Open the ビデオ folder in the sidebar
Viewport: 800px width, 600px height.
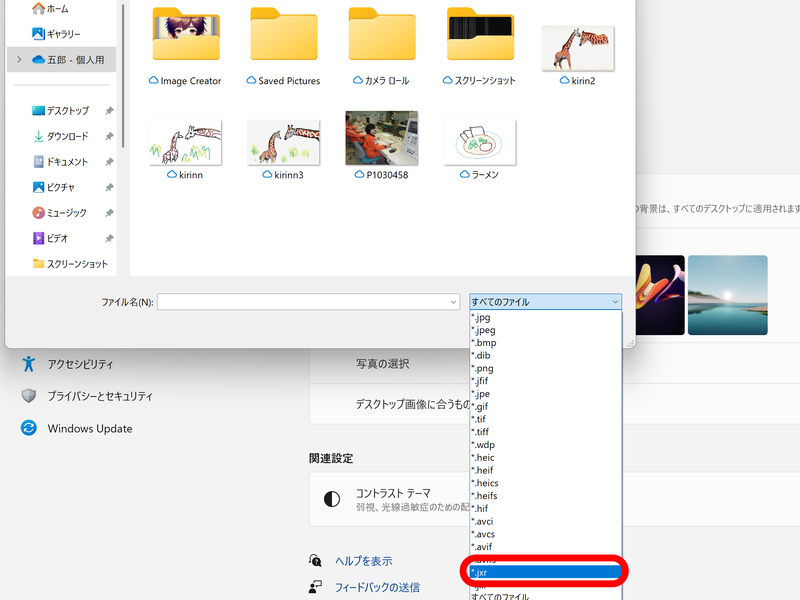[55, 238]
